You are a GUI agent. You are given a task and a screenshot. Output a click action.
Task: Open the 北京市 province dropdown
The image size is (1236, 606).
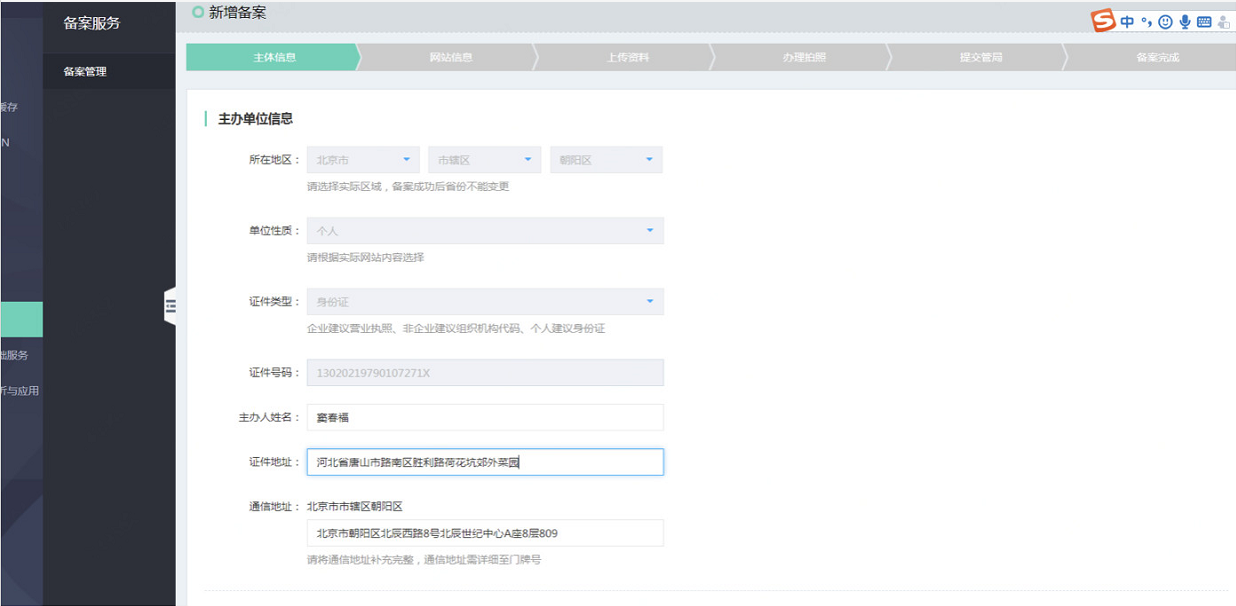363,160
